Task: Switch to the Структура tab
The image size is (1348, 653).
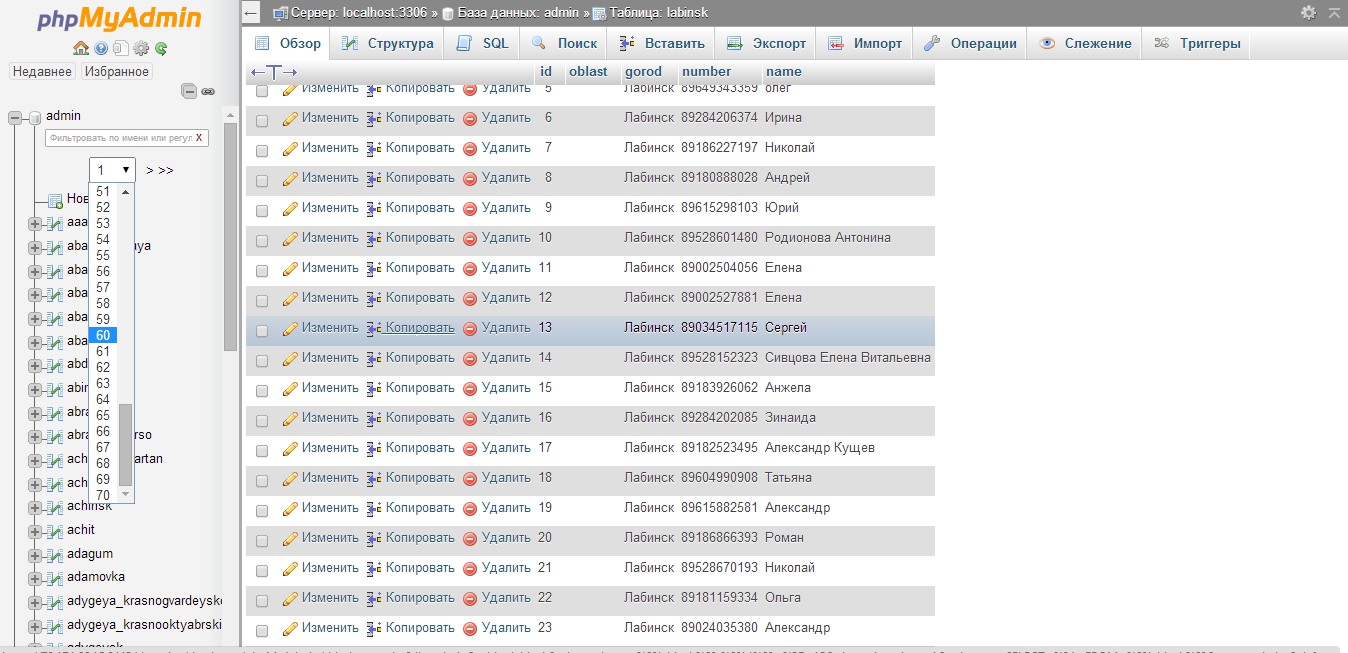Action: (387, 43)
